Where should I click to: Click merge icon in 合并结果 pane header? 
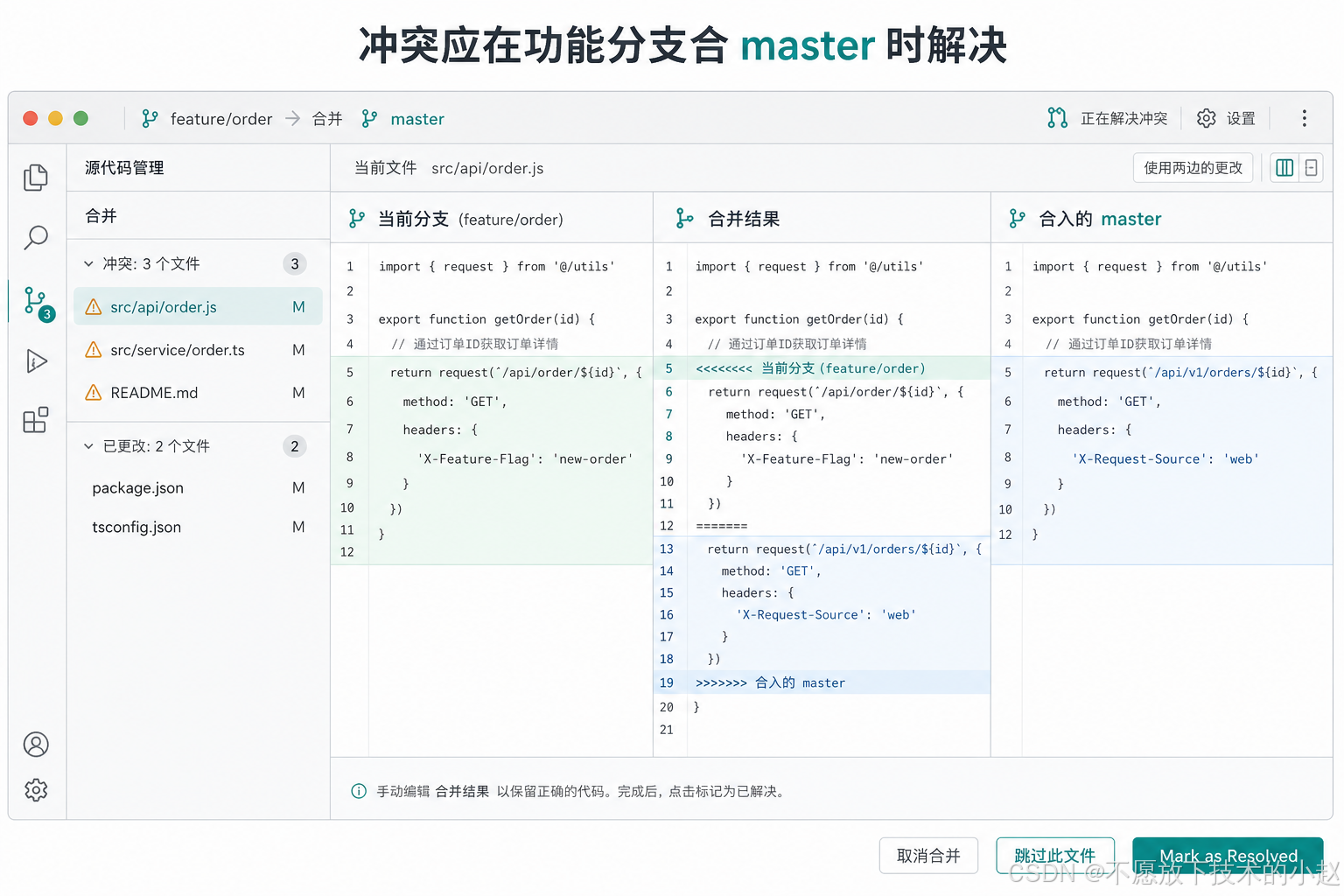tap(684, 219)
